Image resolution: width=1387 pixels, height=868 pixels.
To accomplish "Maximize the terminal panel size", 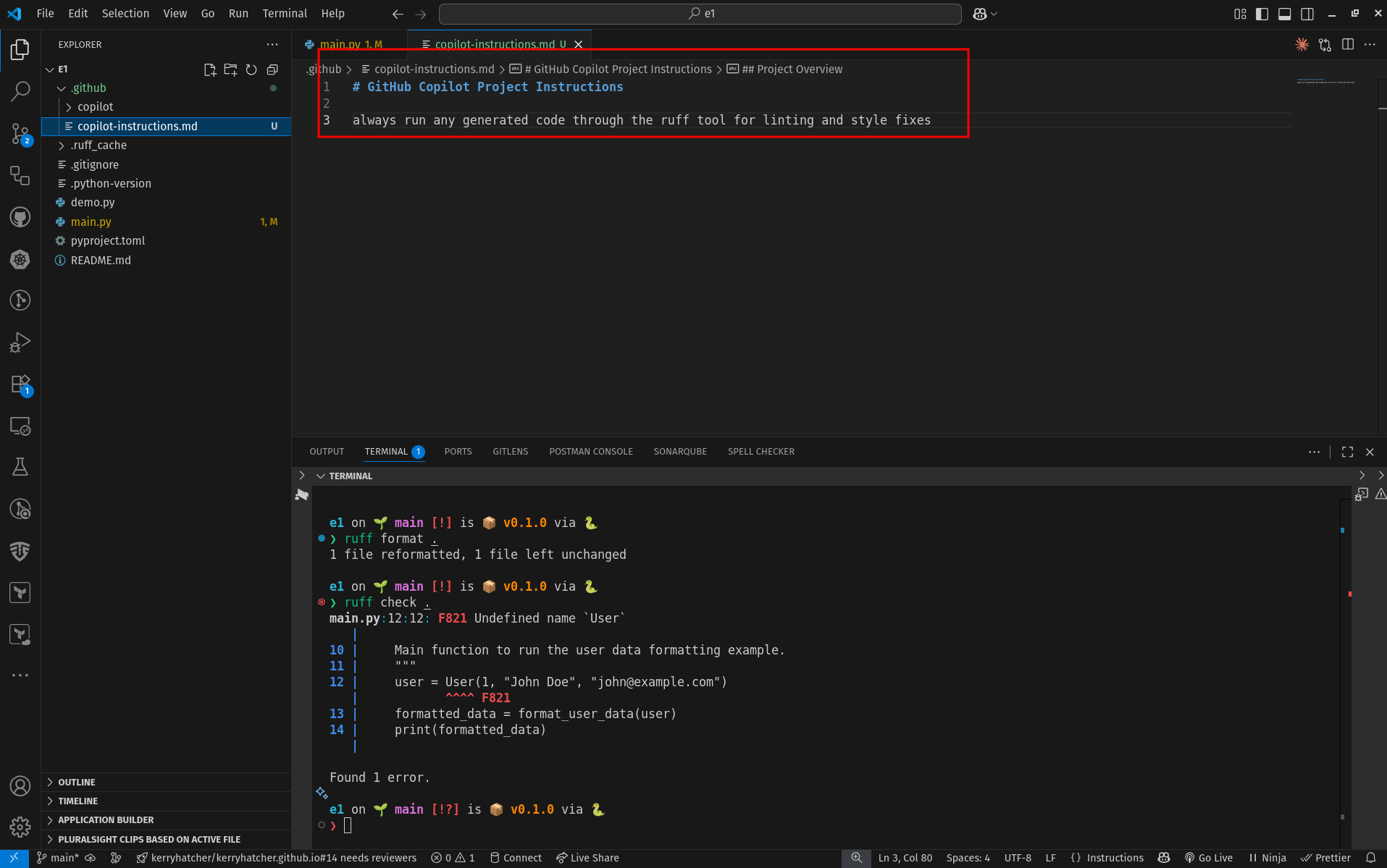I will tap(1347, 452).
